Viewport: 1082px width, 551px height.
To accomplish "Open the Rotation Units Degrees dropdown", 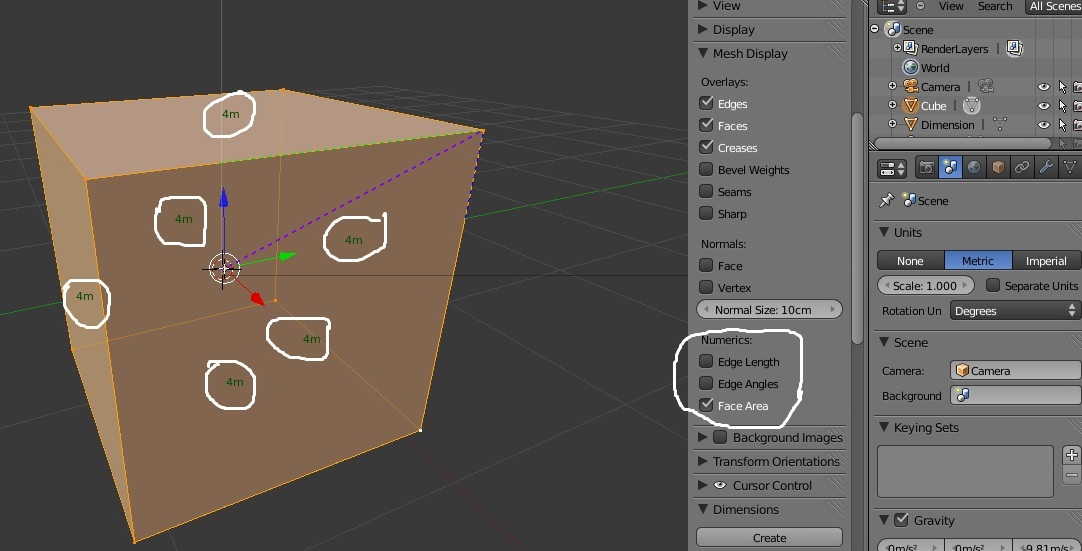I will pos(1015,311).
